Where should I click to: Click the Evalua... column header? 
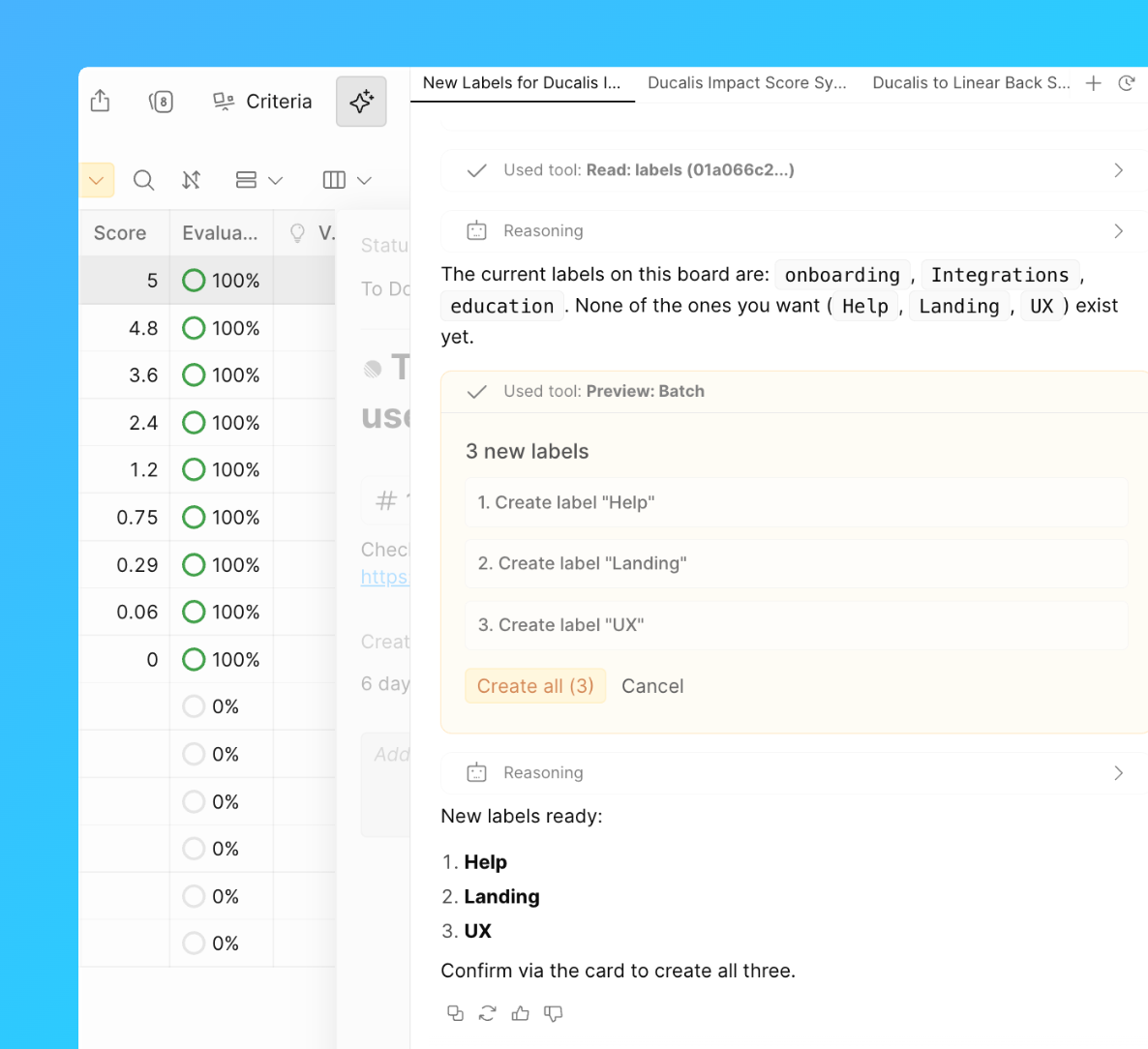click(220, 233)
